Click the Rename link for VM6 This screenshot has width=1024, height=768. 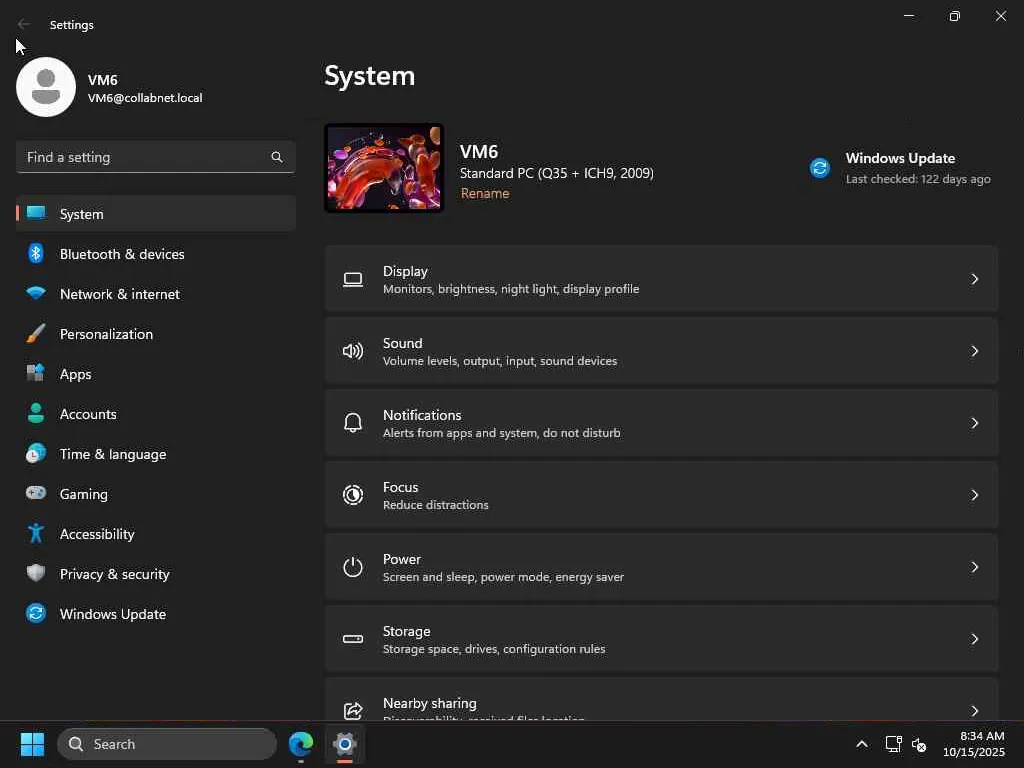pyautogui.click(x=485, y=194)
